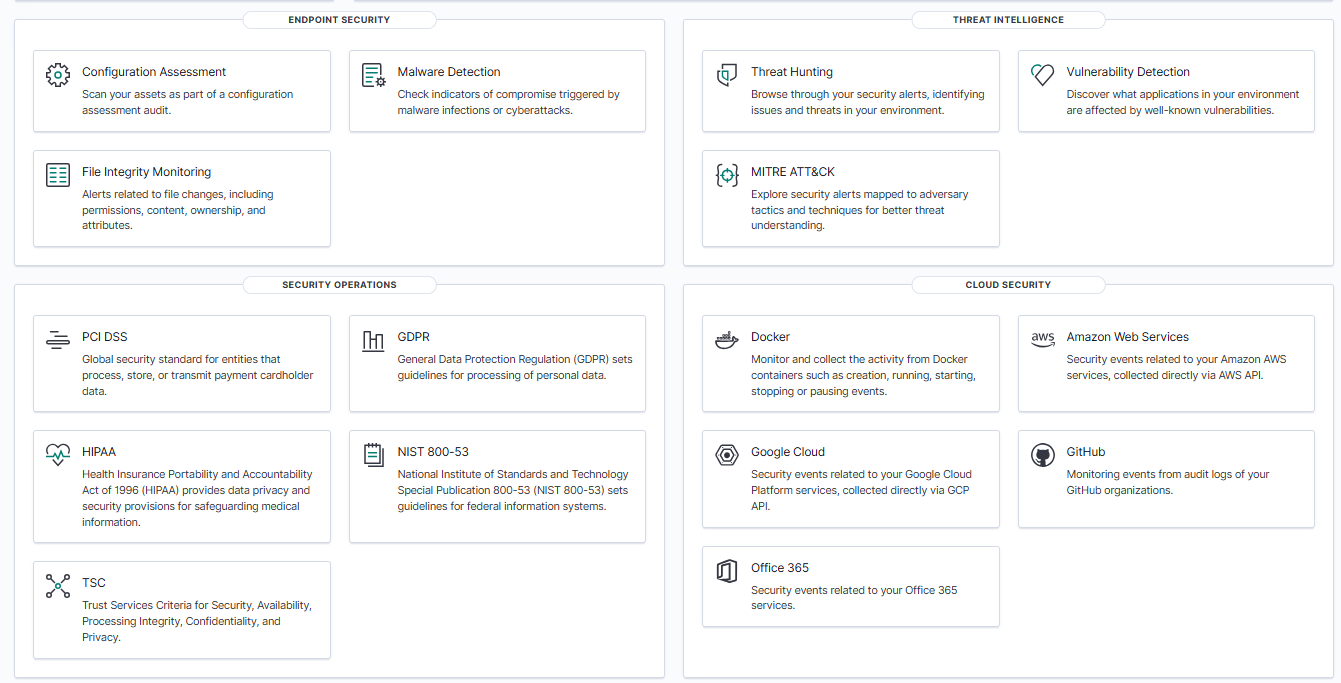Click the PCI DSS lines icon
Image resolution: width=1341 pixels, height=683 pixels.
[58, 340]
